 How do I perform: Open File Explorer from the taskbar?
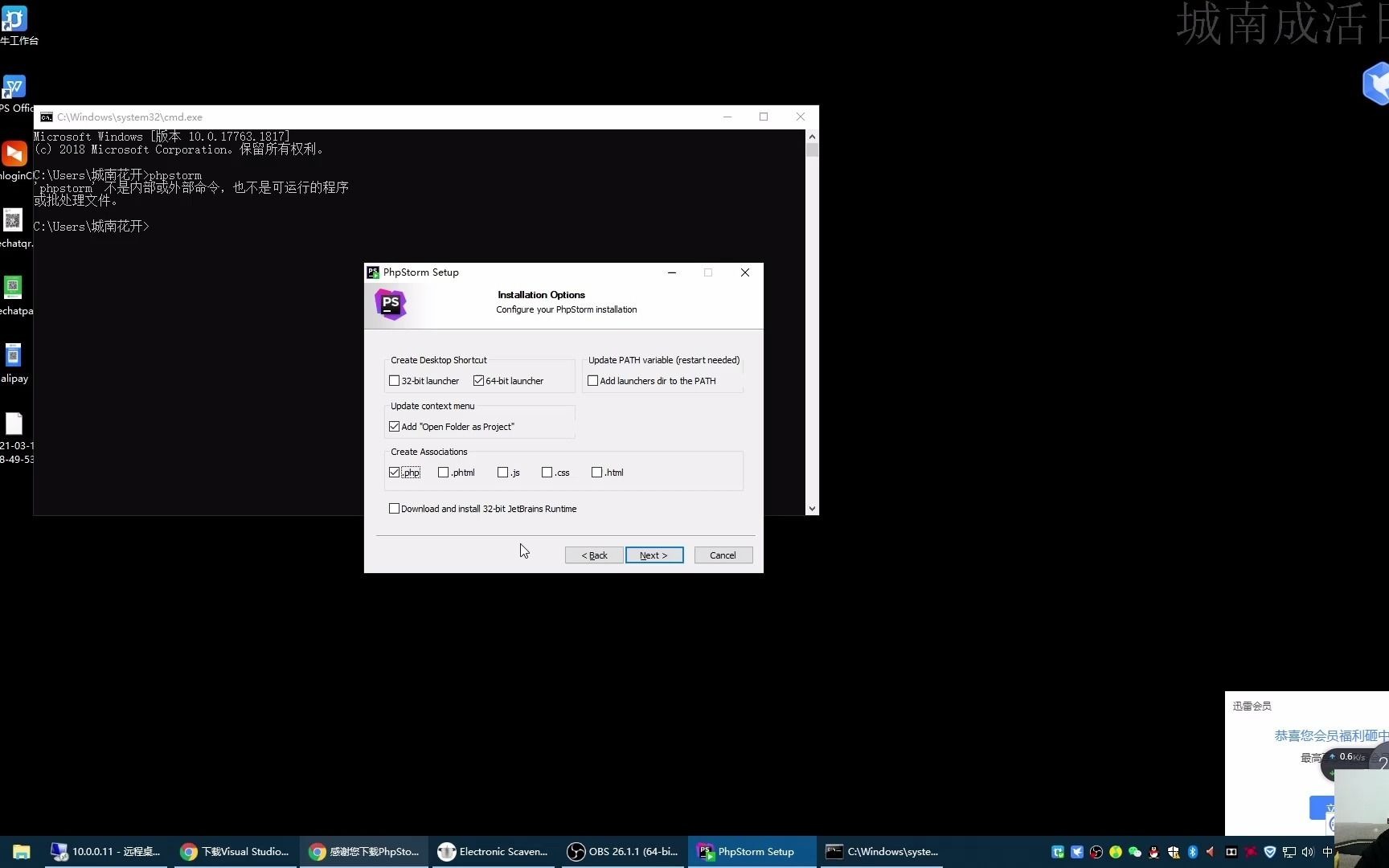click(x=22, y=852)
